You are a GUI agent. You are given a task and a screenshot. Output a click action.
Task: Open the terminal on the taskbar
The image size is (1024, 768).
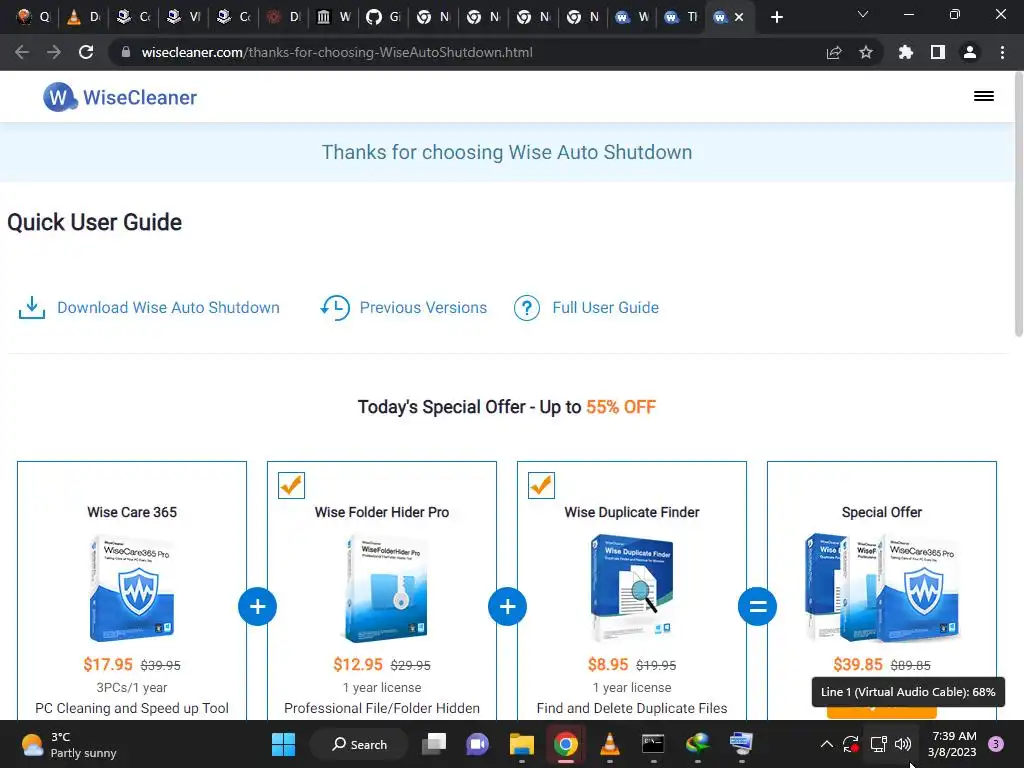(653, 744)
